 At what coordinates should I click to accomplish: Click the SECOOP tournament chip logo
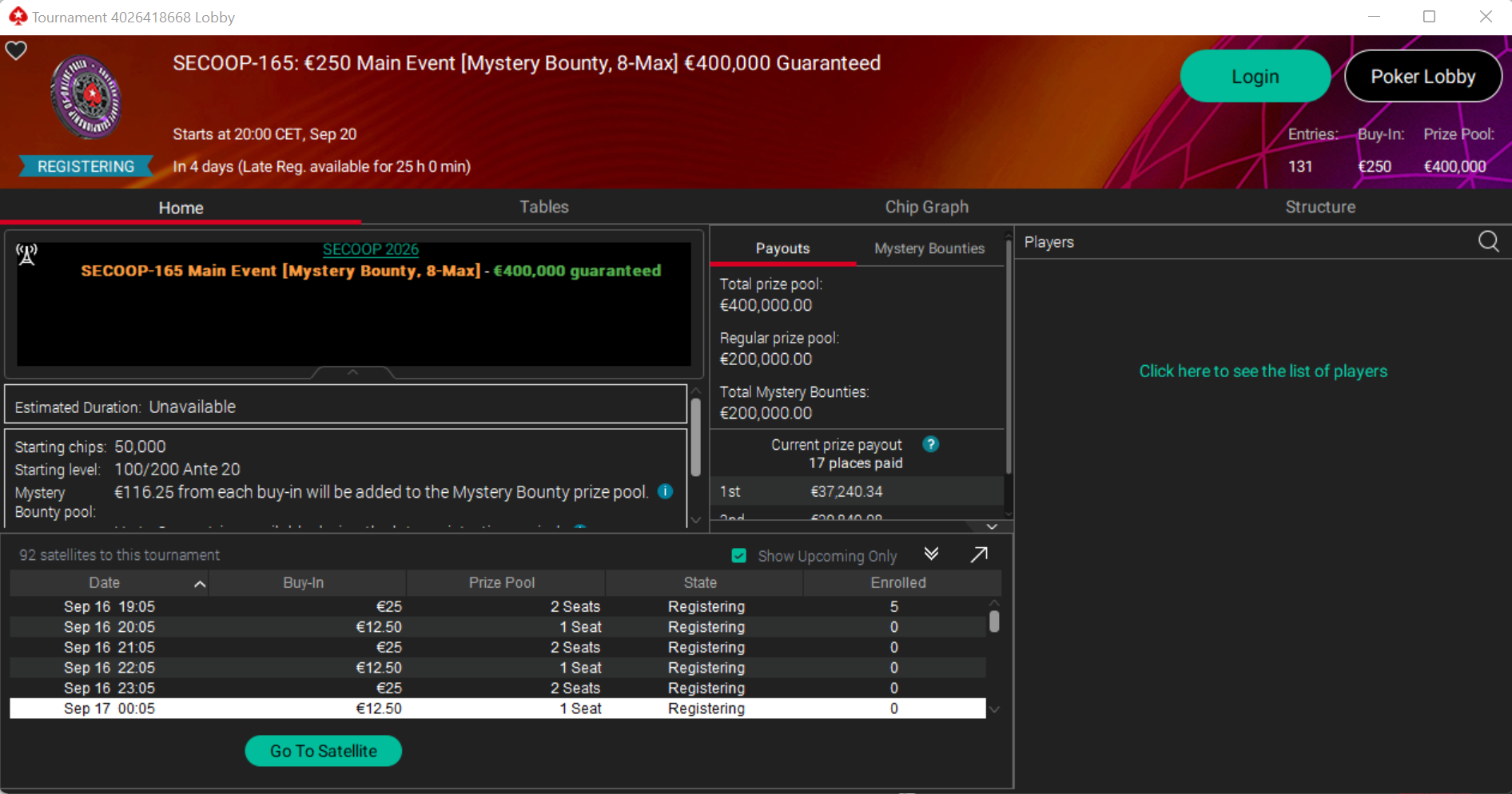coord(86,97)
